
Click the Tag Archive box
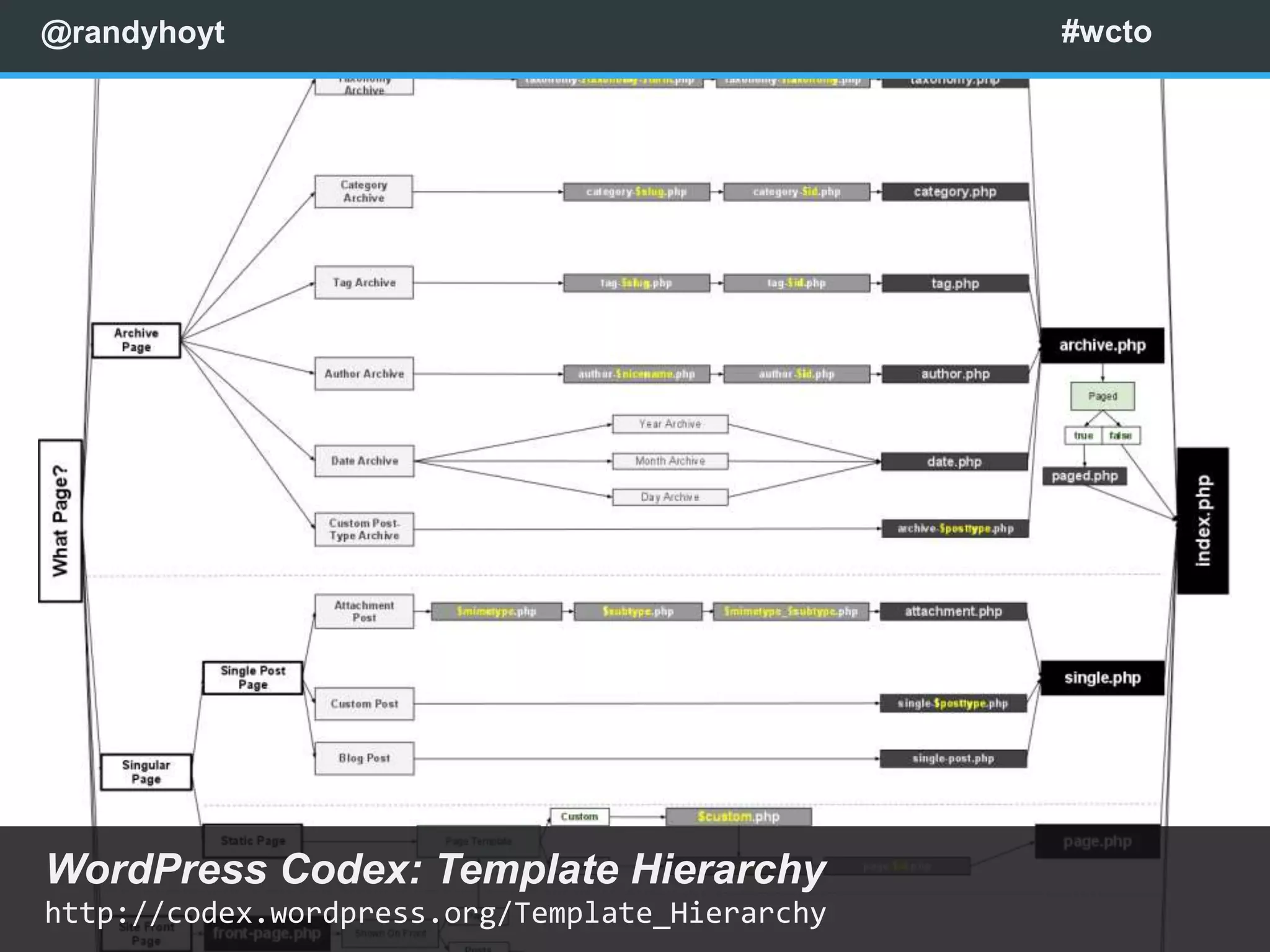click(363, 283)
